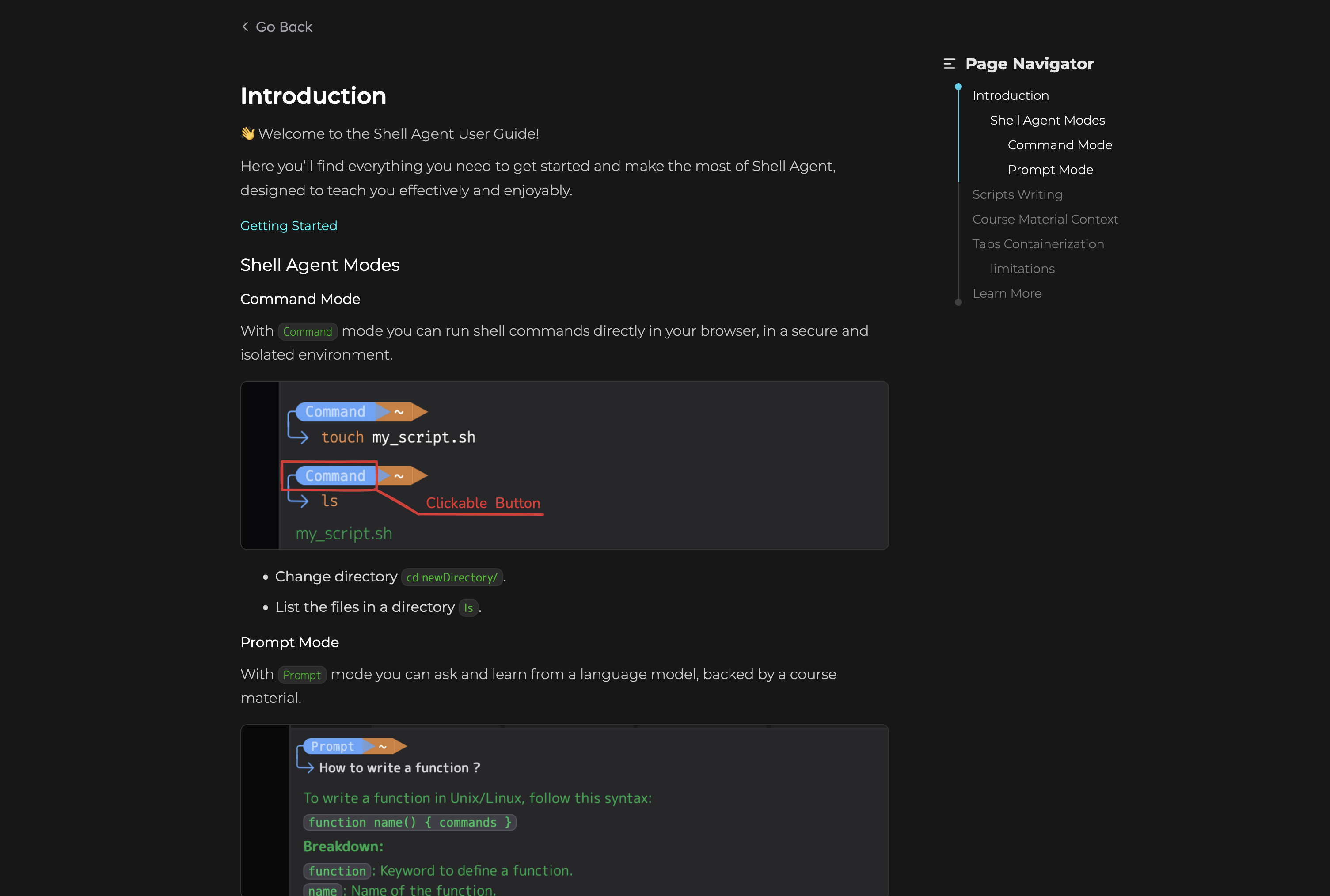Screen dimensions: 1330x896
Task: Navigate to the limitations section
Action: point(1022,269)
